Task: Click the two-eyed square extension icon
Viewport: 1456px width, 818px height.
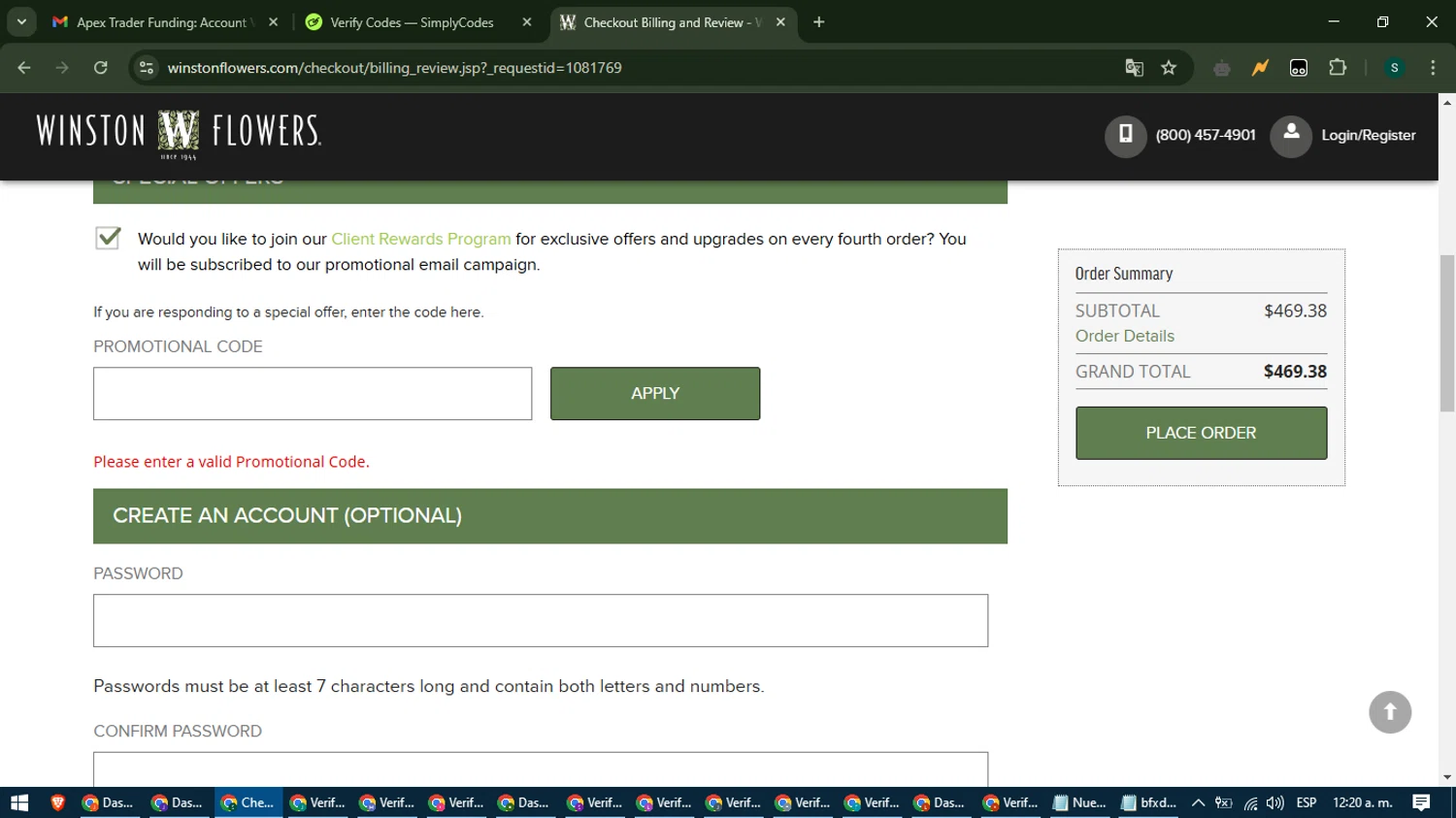Action: (x=1299, y=68)
